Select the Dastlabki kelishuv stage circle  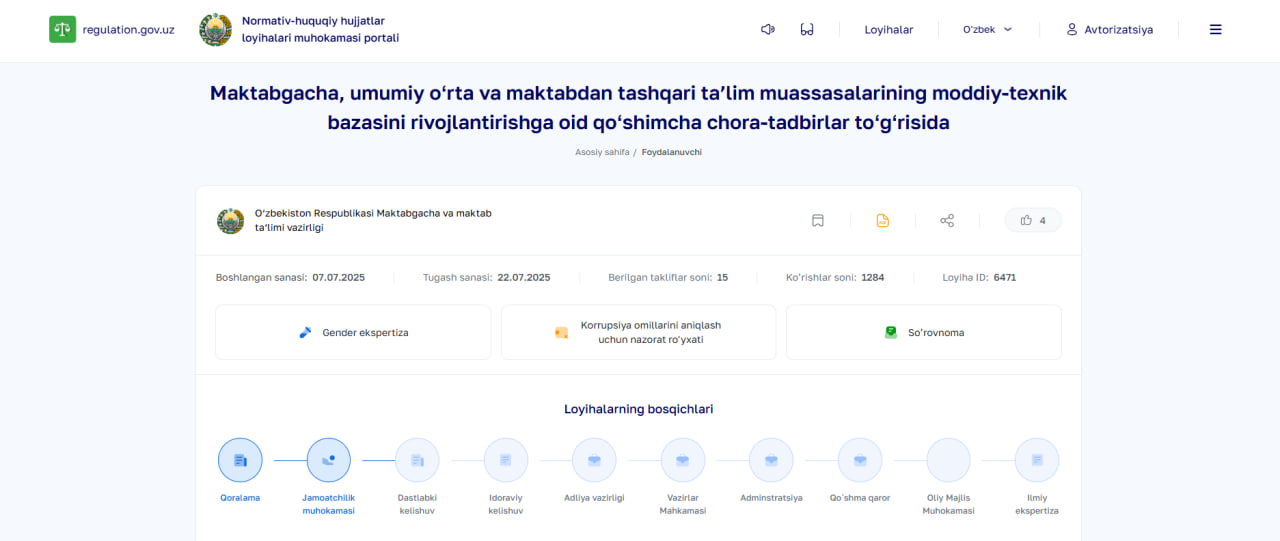click(x=417, y=460)
